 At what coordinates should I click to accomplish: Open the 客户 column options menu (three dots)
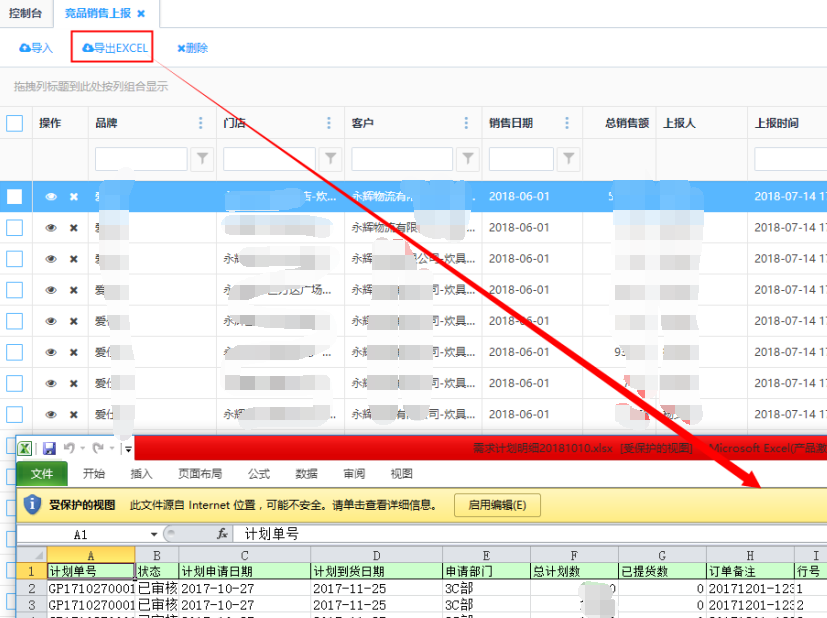coord(465,123)
